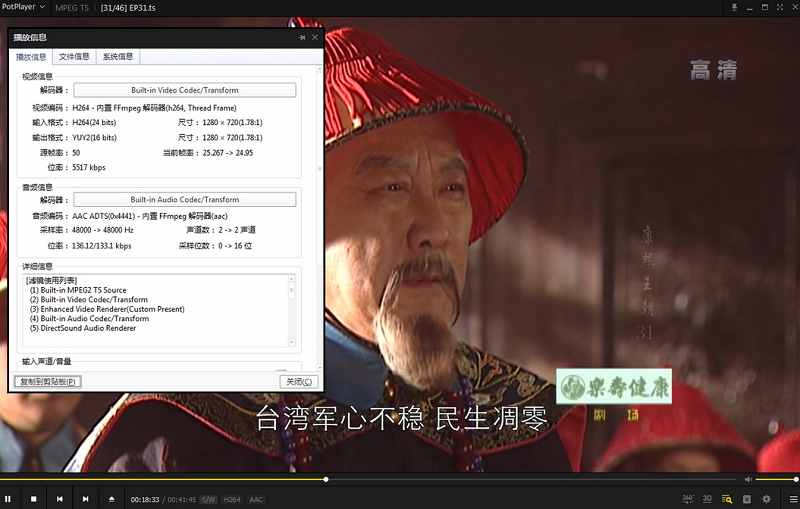This screenshot has height=509, width=800.
Task: Click the Built-in Audio Codec/Transform button
Action: [x=184, y=200]
